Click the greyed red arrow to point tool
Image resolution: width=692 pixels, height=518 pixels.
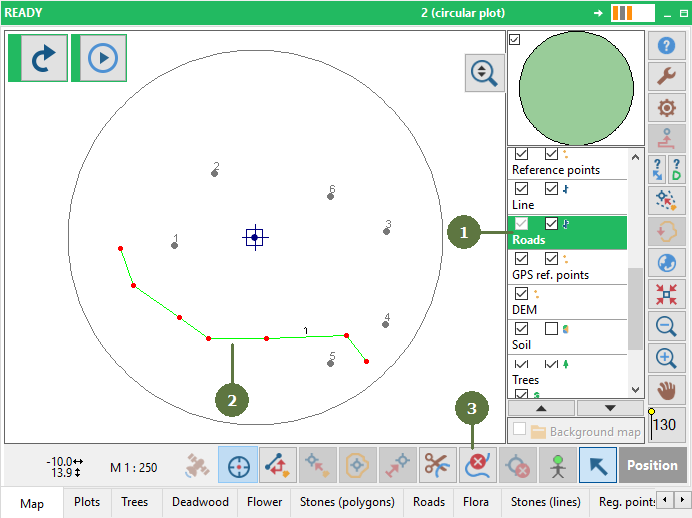(x=398, y=465)
